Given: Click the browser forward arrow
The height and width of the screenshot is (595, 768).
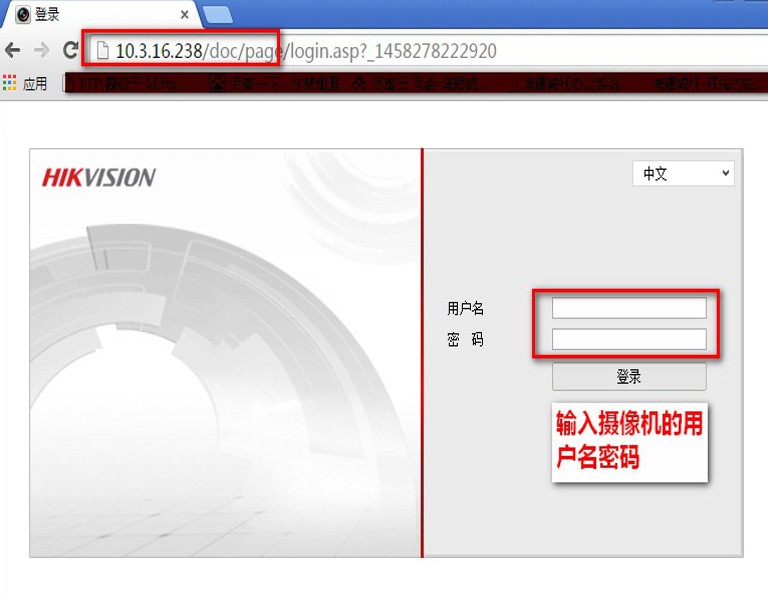Looking at the screenshot, I should pyautogui.click(x=42, y=50).
